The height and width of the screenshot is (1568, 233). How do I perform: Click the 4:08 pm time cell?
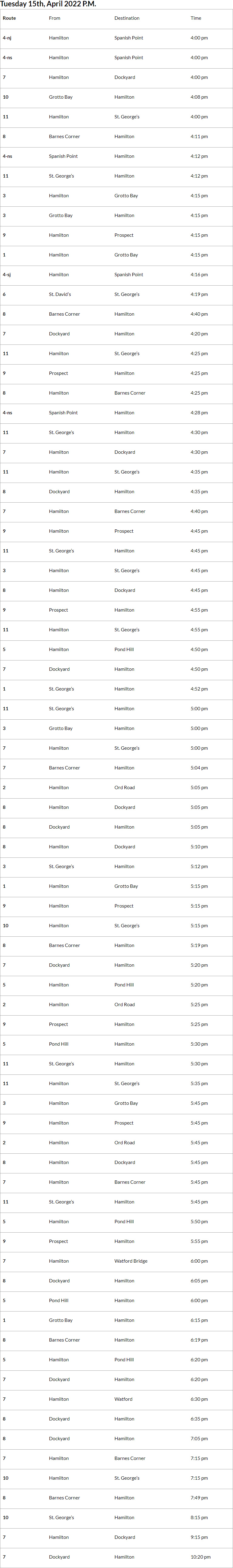pos(199,97)
